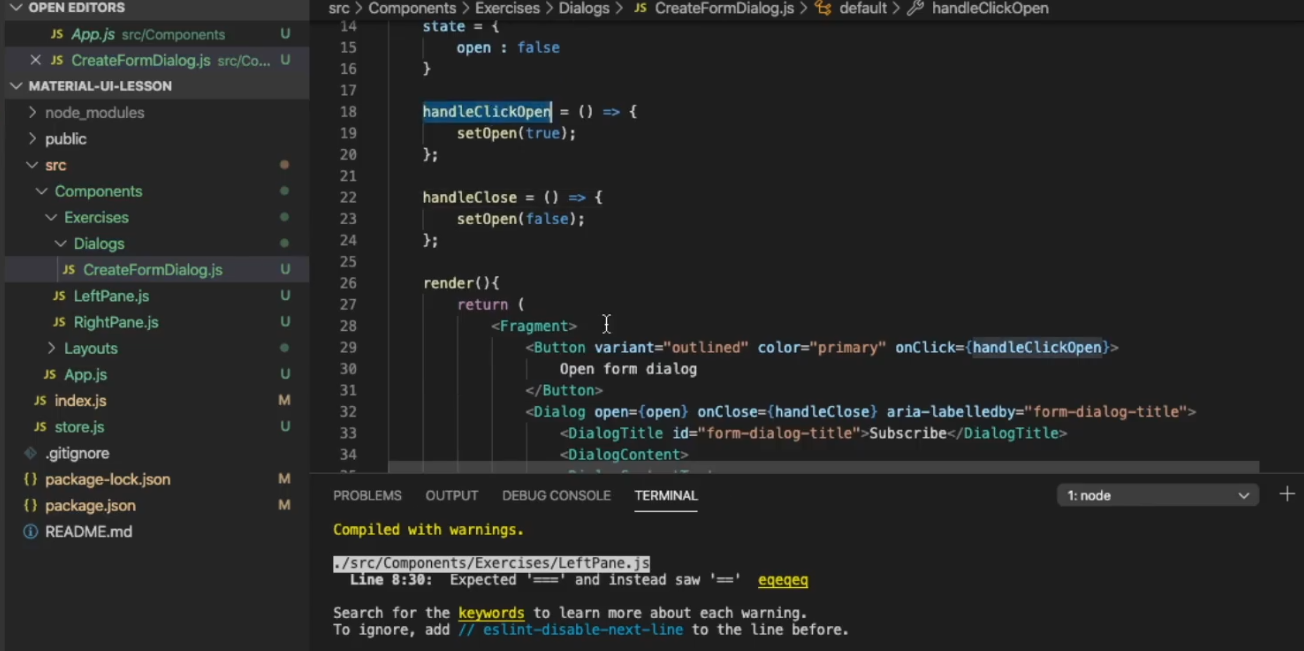Open the eqegeq eslint rule link
The height and width of the screenshot is (651, 1304).
(783, 579)
